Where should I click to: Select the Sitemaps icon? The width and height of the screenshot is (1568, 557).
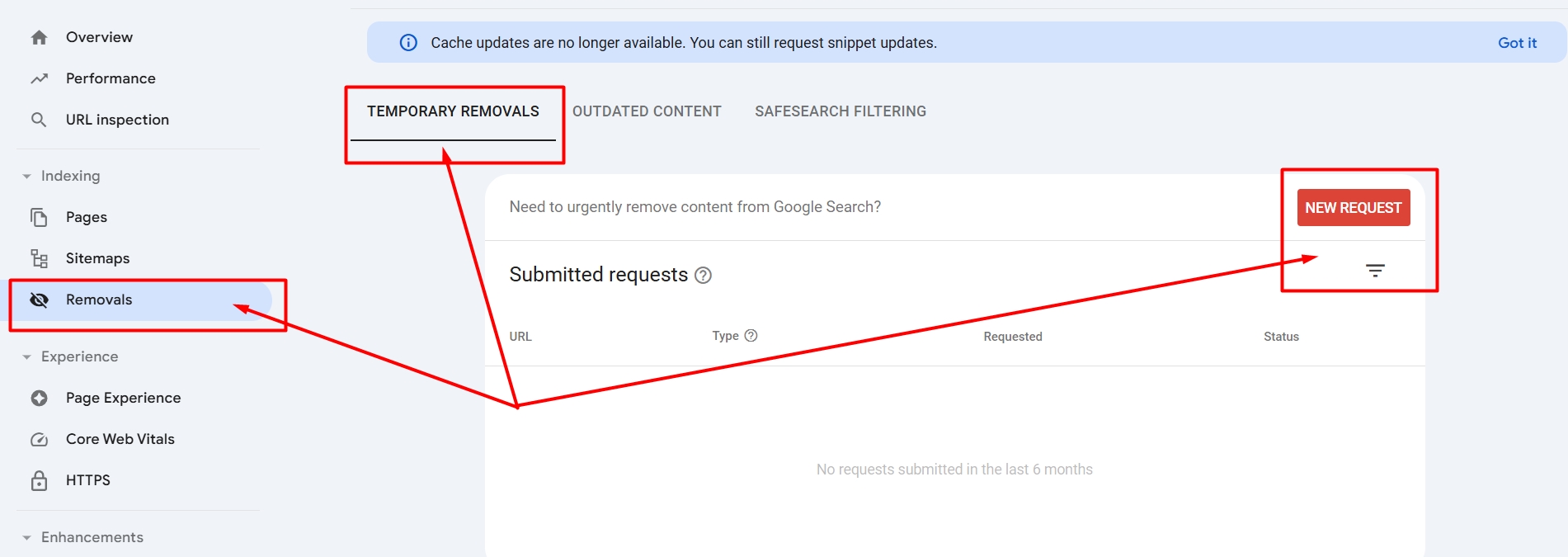point(39,257)
